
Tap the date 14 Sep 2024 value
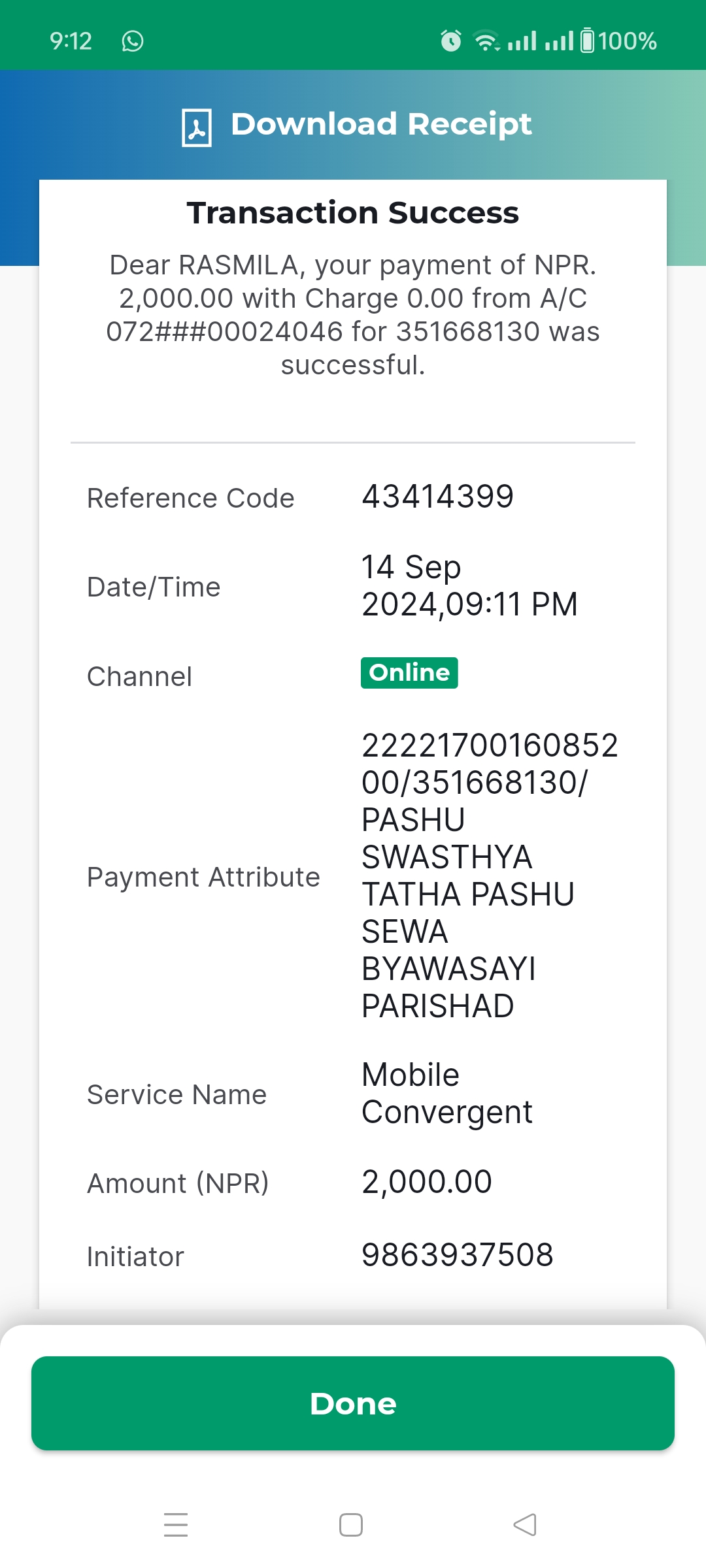pyautogui.click(x=470, y=585)
